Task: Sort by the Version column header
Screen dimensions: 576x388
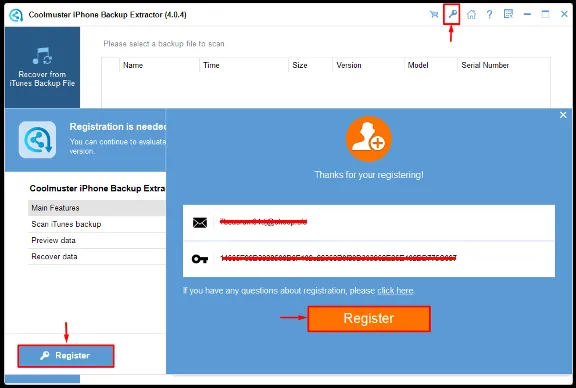Action: coord(368,65)
